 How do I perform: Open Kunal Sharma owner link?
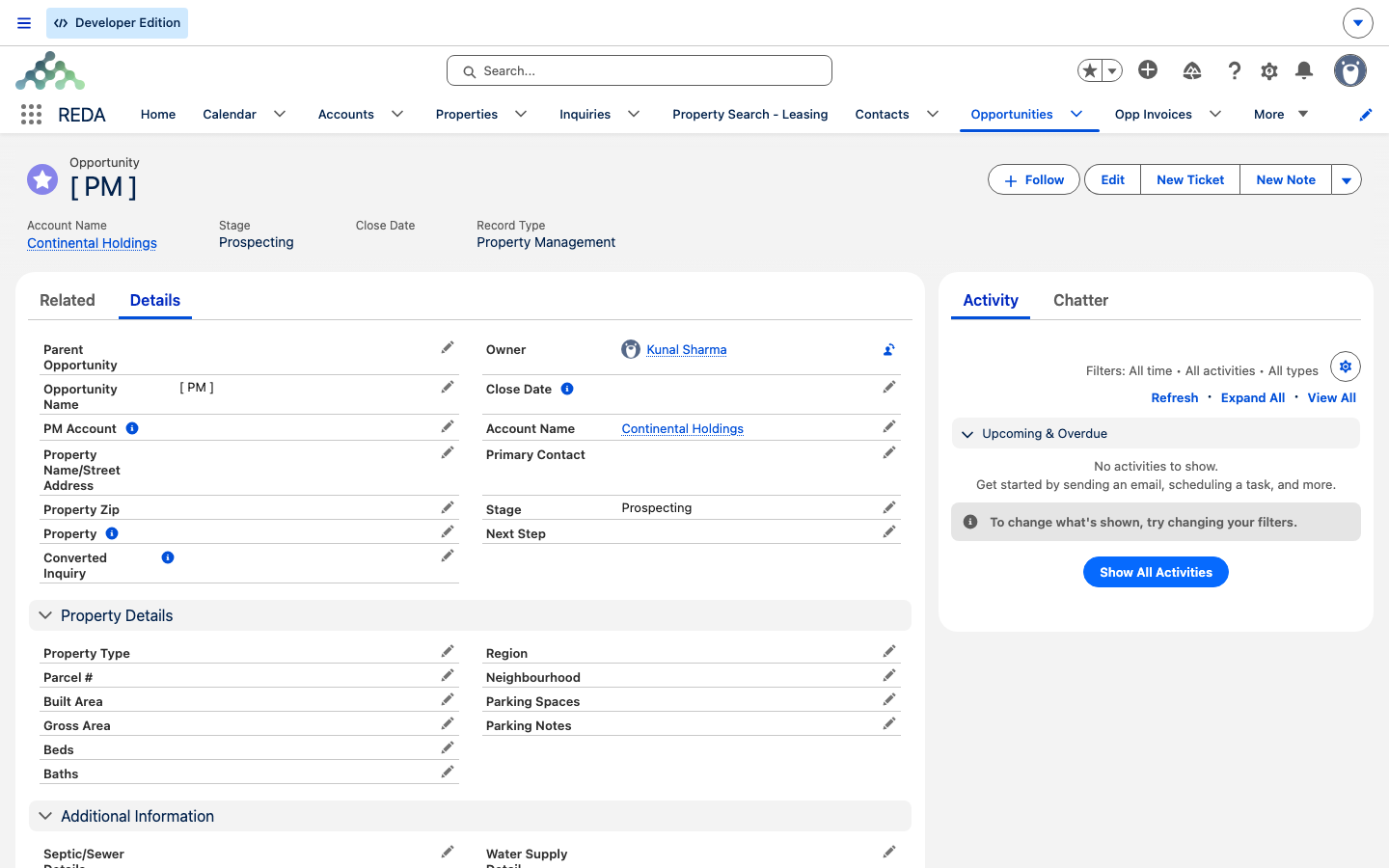point(687,349)
